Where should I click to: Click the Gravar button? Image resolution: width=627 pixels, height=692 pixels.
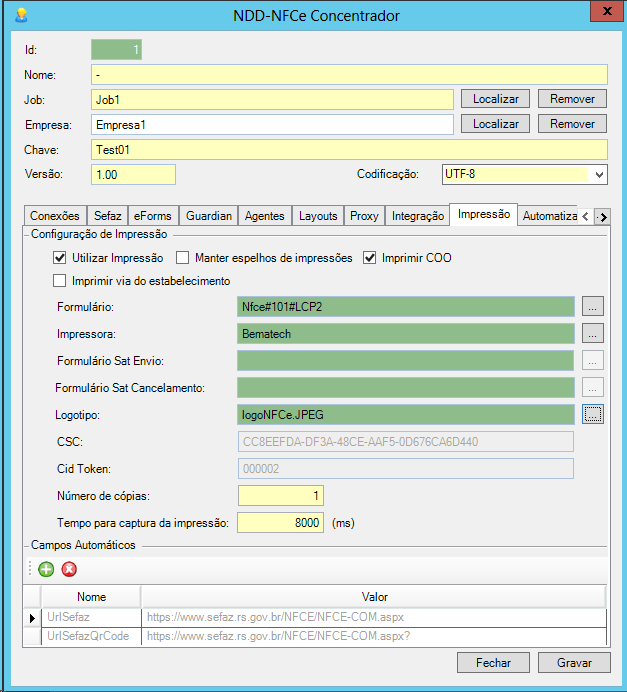[573, 662]
